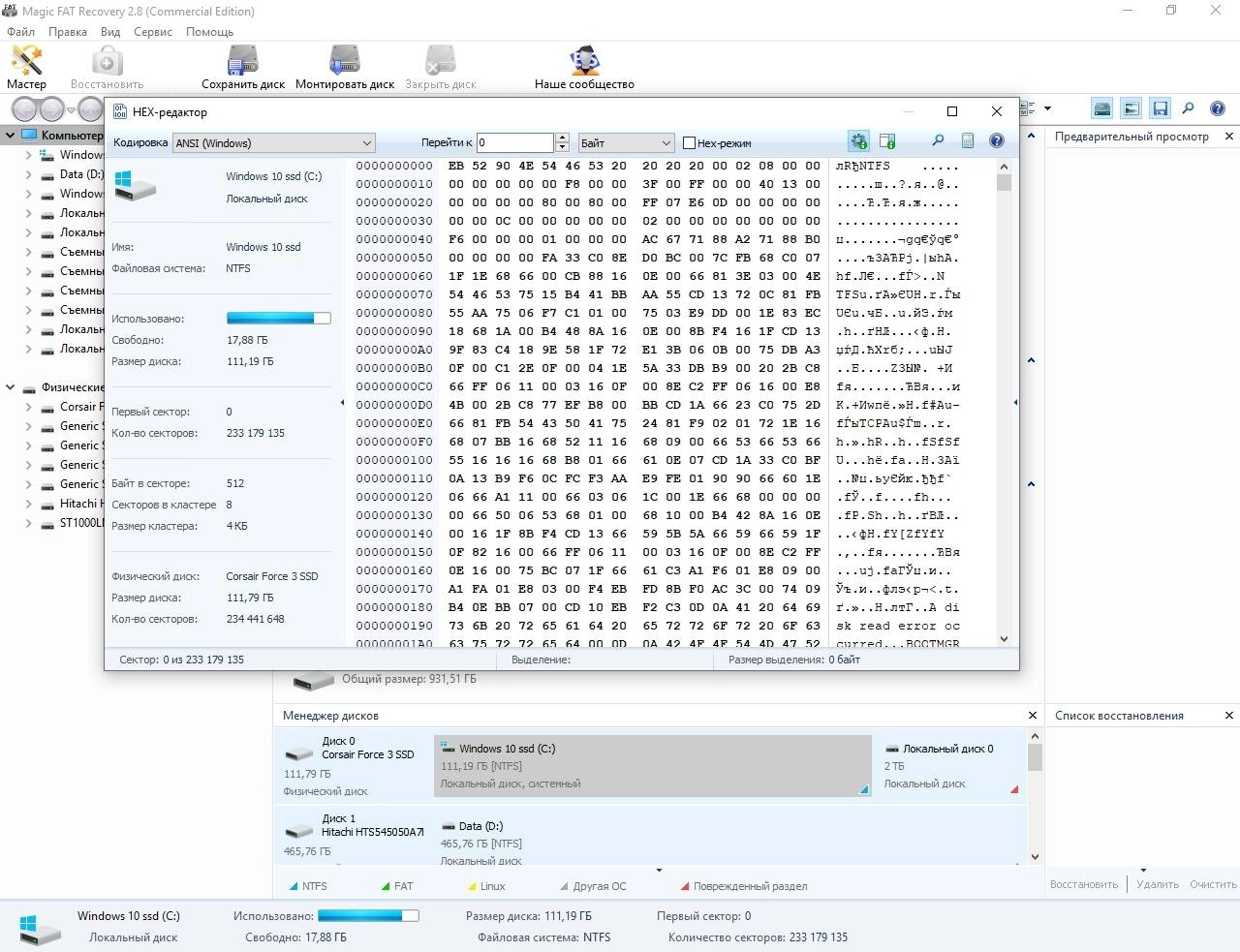Click Очистить in recovery list panel
This screenshot has width=1240, height=952.
click(1213, 884)
